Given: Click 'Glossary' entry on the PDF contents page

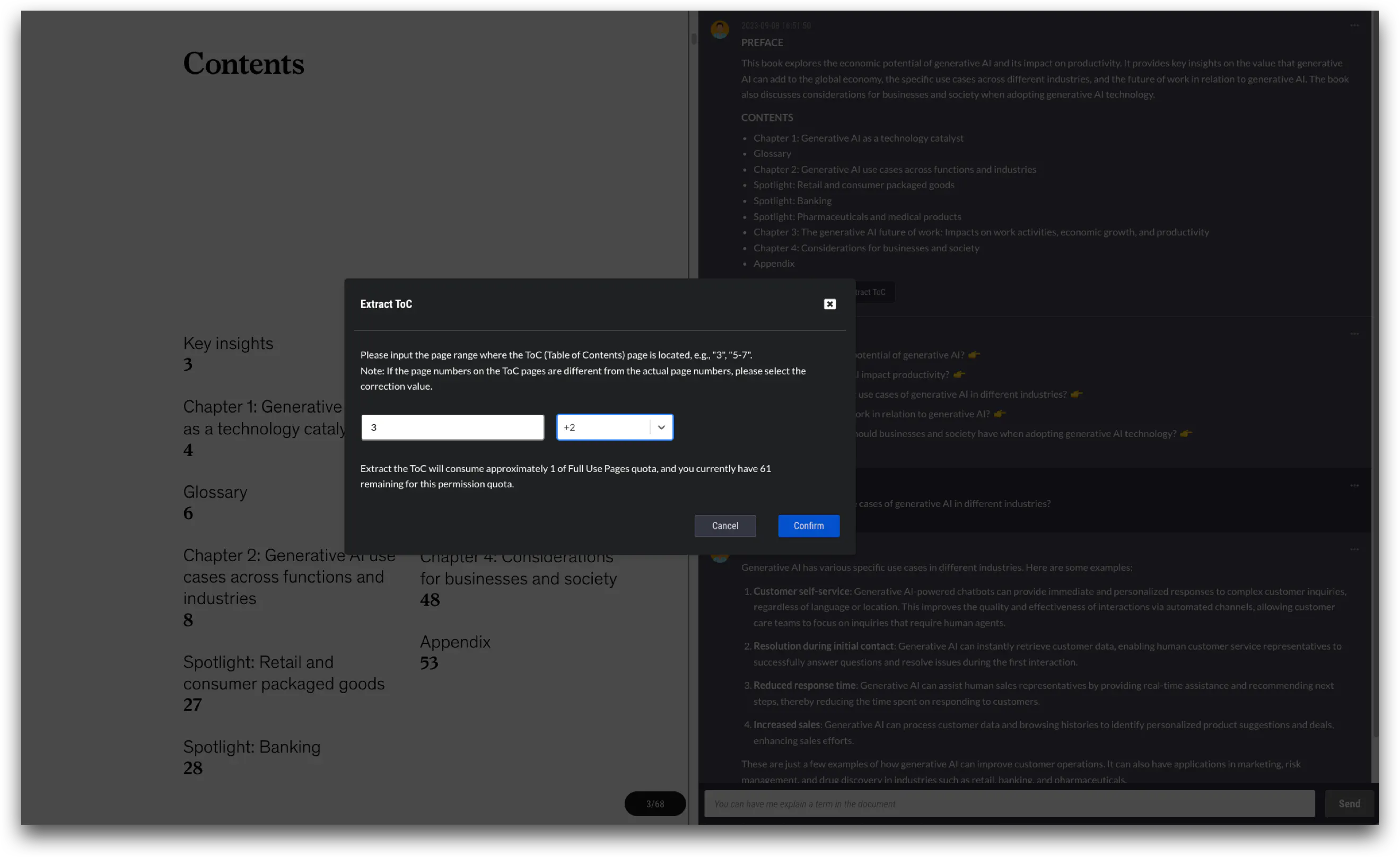Looking at the screenshot, I should [x=215, y=492].
